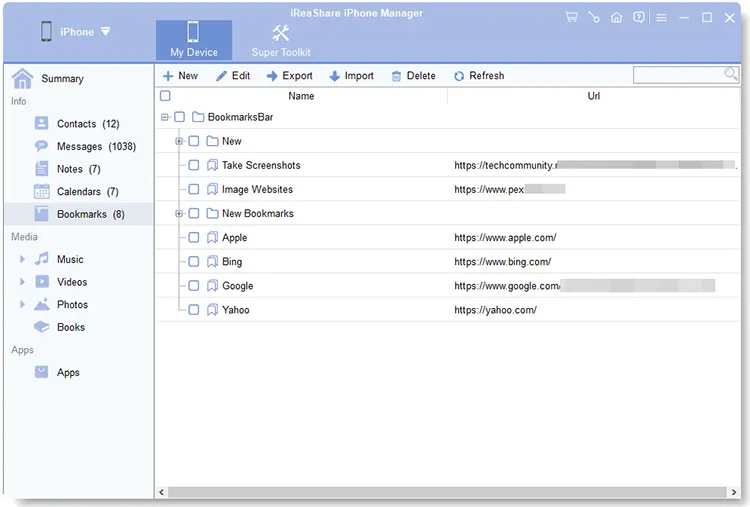Click the New bookmark button
This screenshot has width=750, height=507.
coord(180,76)
